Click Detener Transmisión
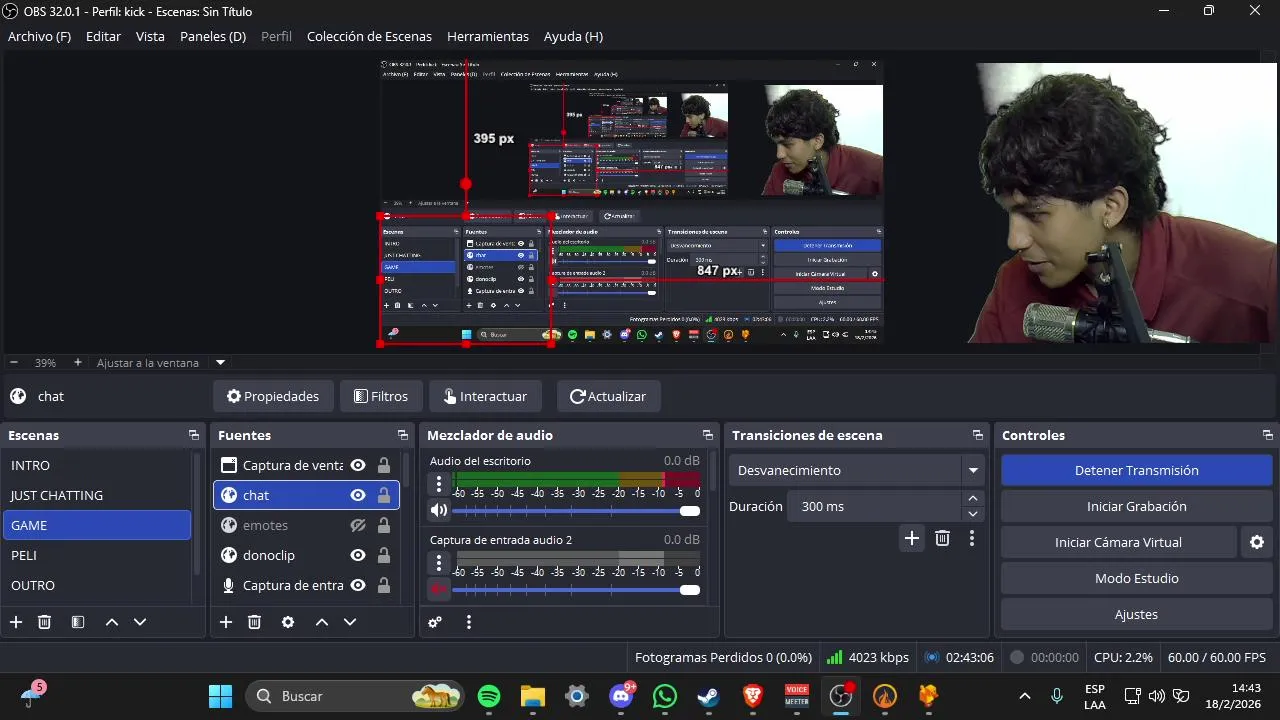1280x720 pixels. [x=1136, y=470]
